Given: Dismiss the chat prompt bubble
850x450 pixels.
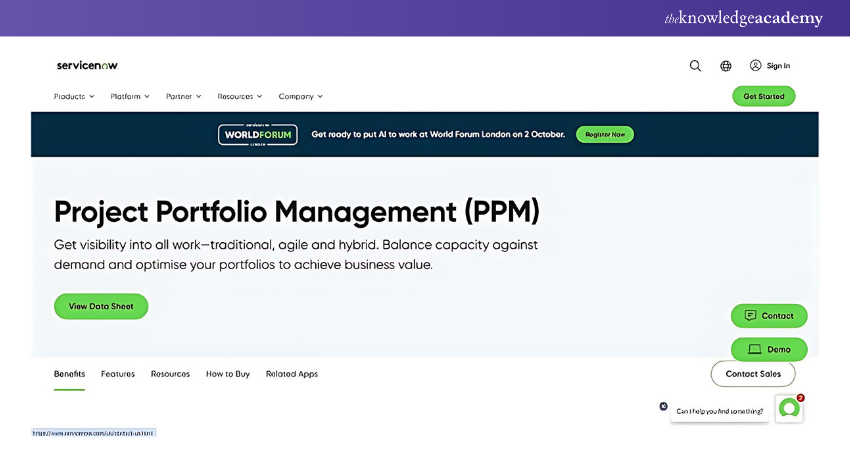Looking at the screenshot, I should [x=663, y=406].
